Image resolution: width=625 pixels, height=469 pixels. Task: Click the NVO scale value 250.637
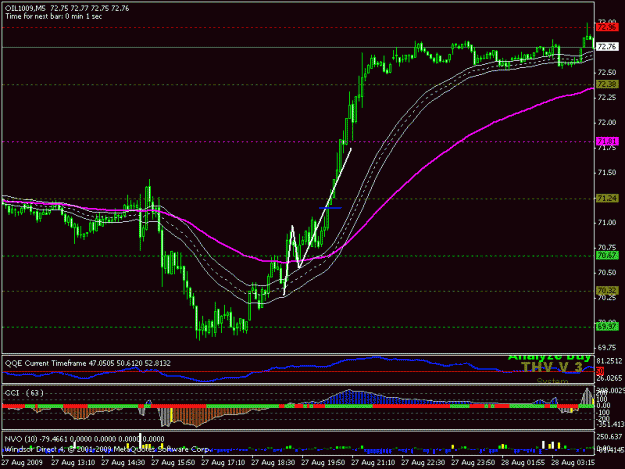pos(609,437)
